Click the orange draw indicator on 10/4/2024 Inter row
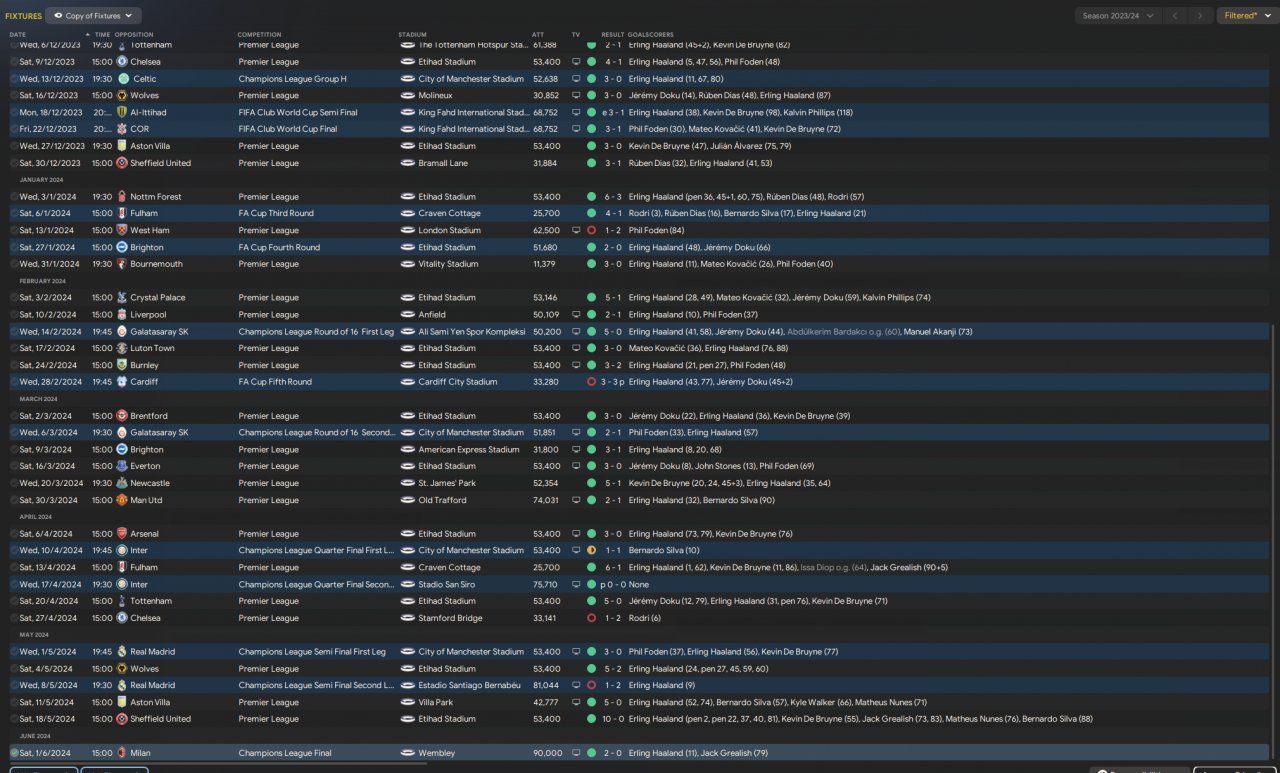 click(x=591, y=551)
